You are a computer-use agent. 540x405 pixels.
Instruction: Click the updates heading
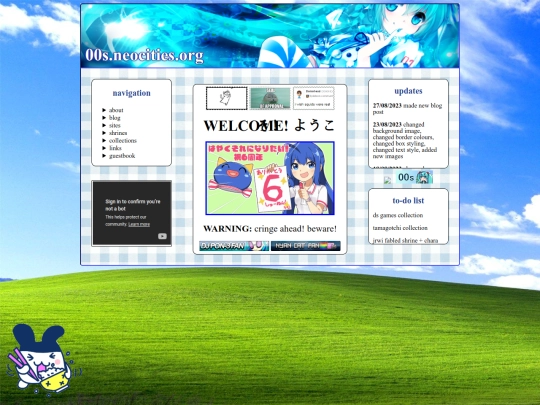pos(408,91)
